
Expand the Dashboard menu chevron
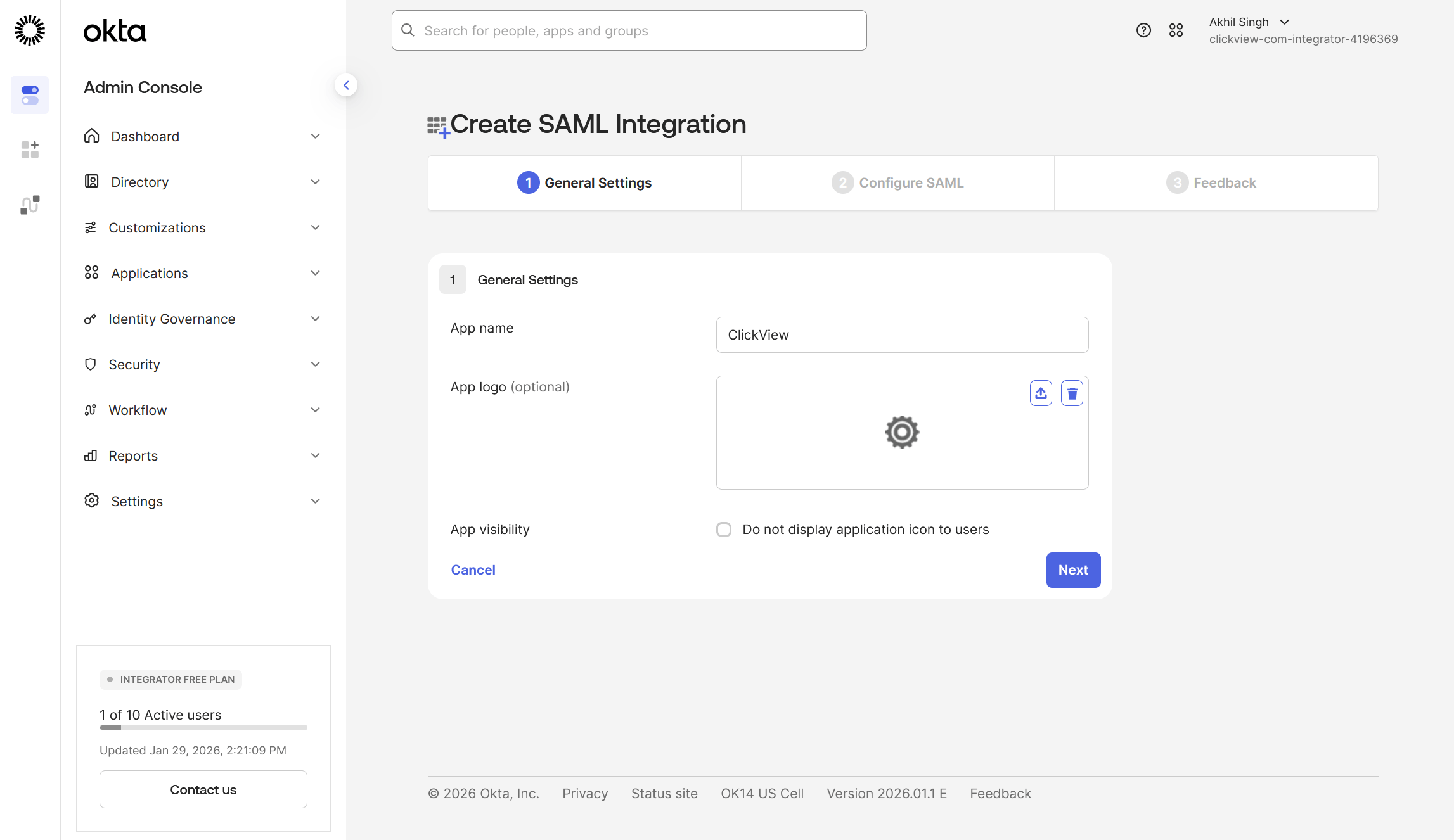(315, 136)
